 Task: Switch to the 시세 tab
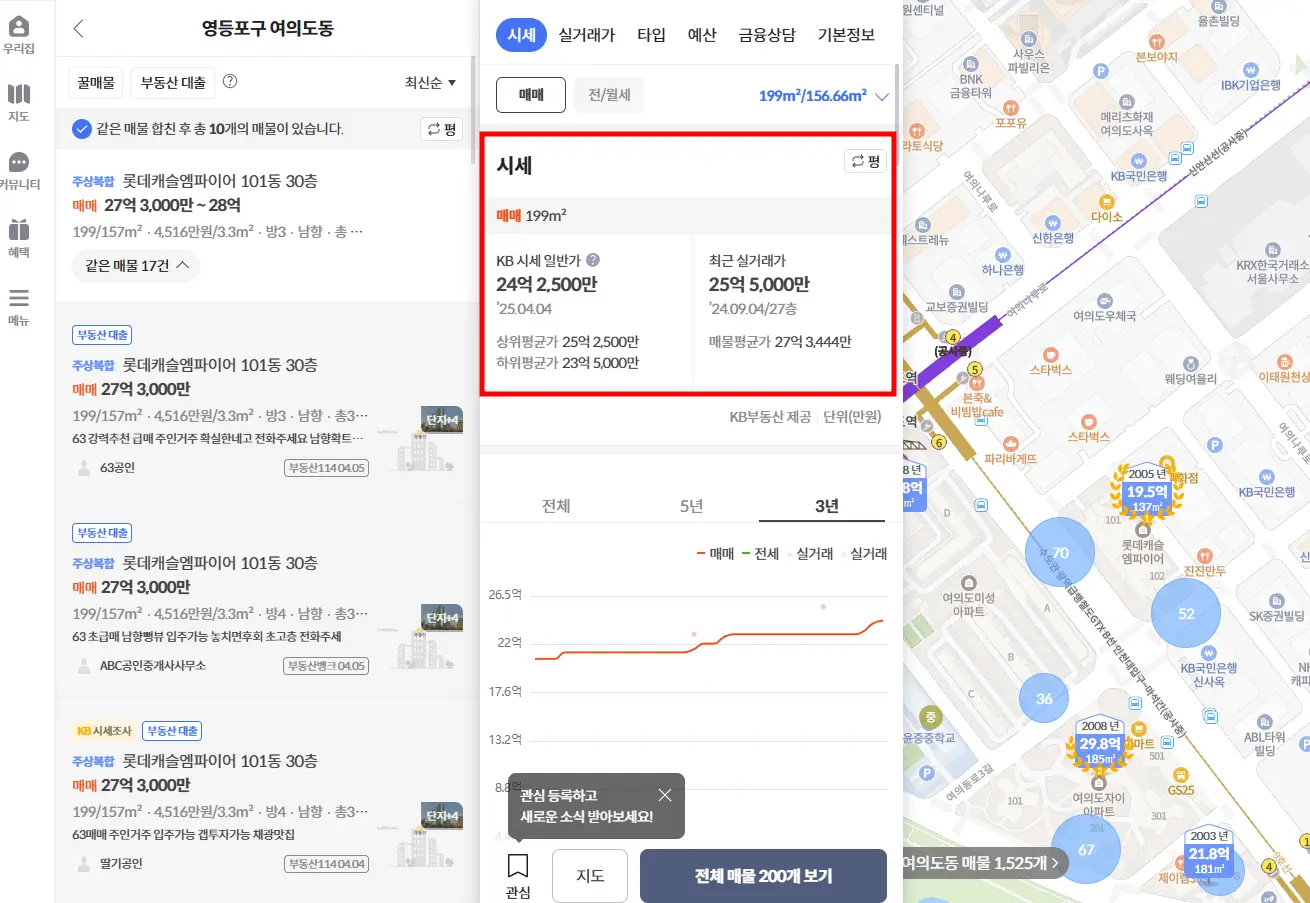(x=522, y=35)
